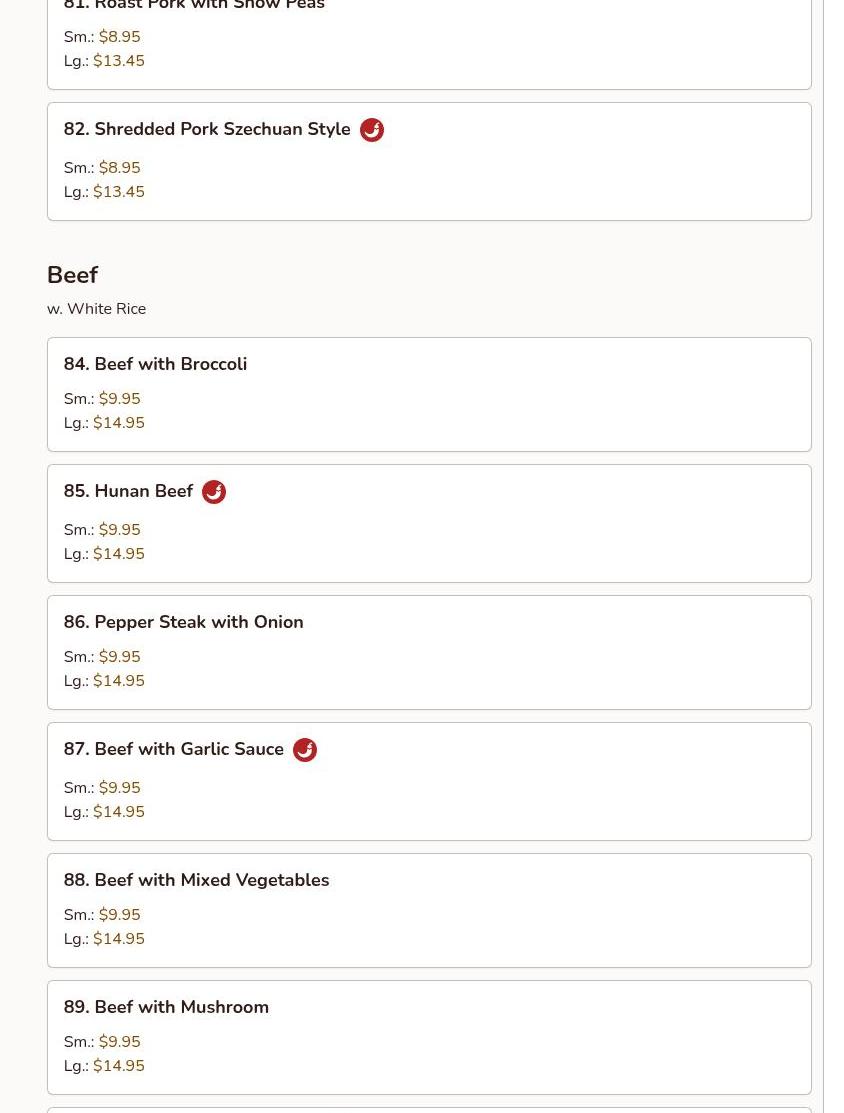
Task: Click the small $9.95 price under Hunan Beef
Action: tap(119, 530)
